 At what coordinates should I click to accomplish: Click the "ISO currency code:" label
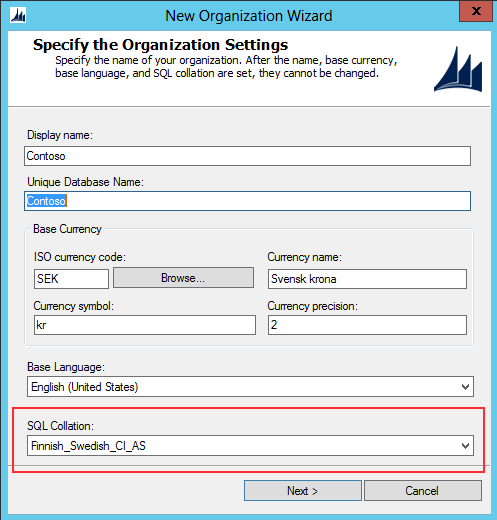tap(80, 257)
